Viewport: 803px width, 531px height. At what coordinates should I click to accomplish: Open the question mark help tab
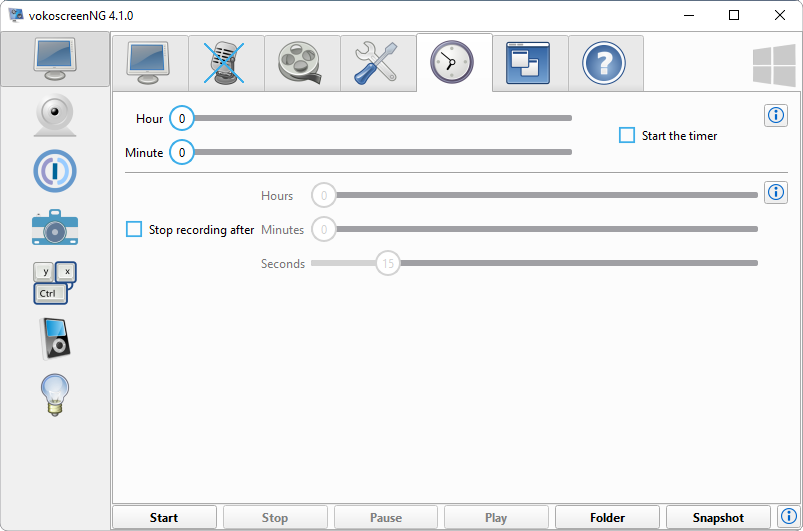[605, 63]
